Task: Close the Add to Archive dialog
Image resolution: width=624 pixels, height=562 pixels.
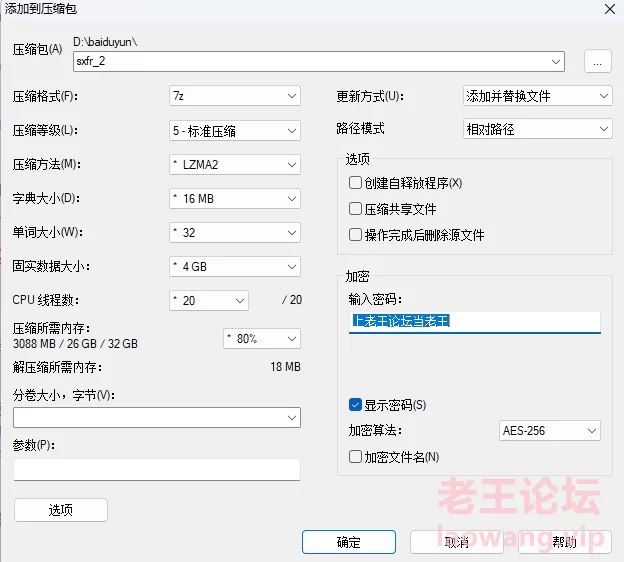Action: (x=609, y=9)
